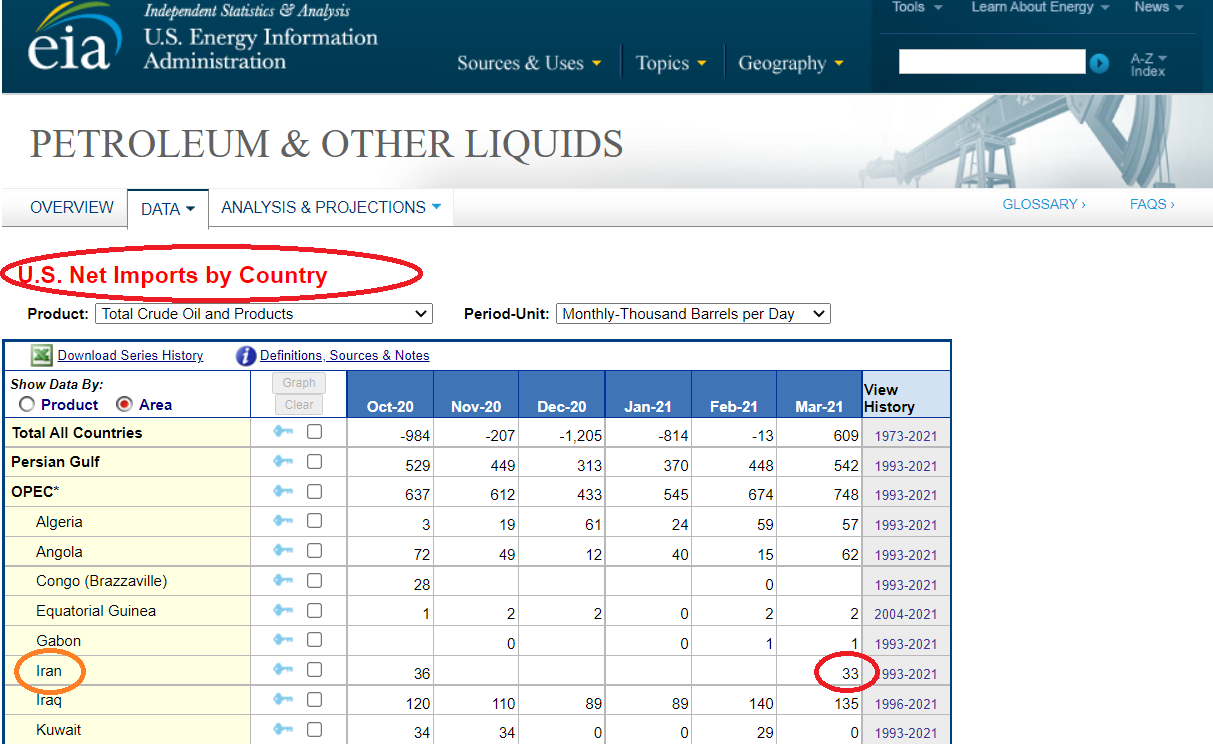Open the Data tab
This screenshot has height=744, width=1213.
pos(168,209)
